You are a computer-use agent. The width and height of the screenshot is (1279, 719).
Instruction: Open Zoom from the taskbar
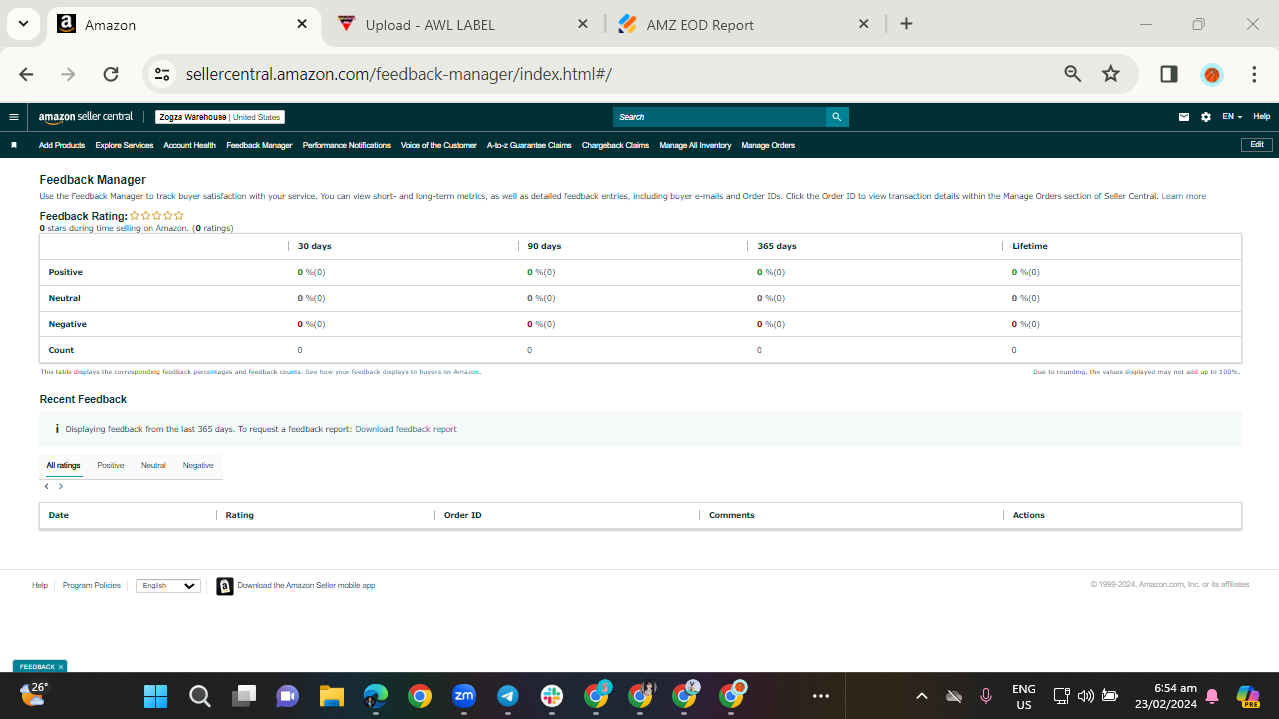pyautogui.click(x=464, y=696)
